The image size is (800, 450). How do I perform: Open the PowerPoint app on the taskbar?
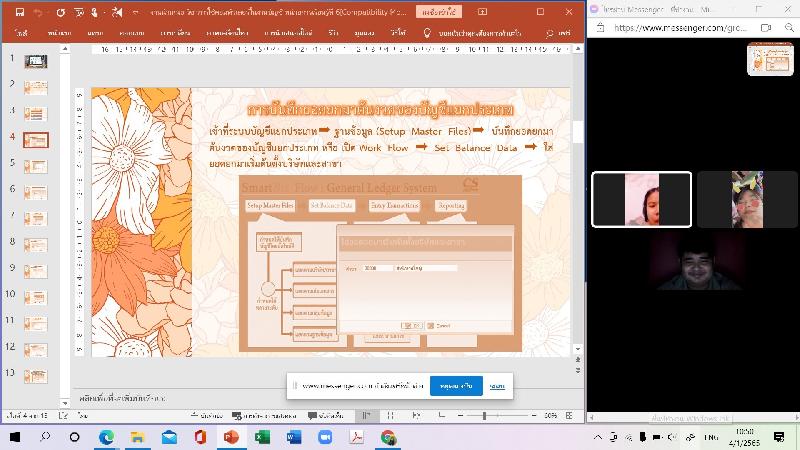229,437
